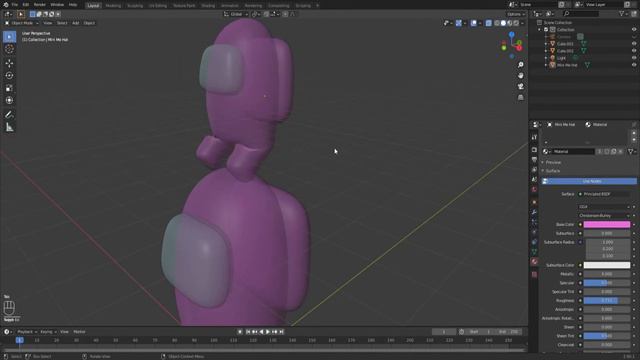The width and height of the screenshot is (640, 360).
Task: Open the timeline Playback dropdown
Action: coord(27,332)
